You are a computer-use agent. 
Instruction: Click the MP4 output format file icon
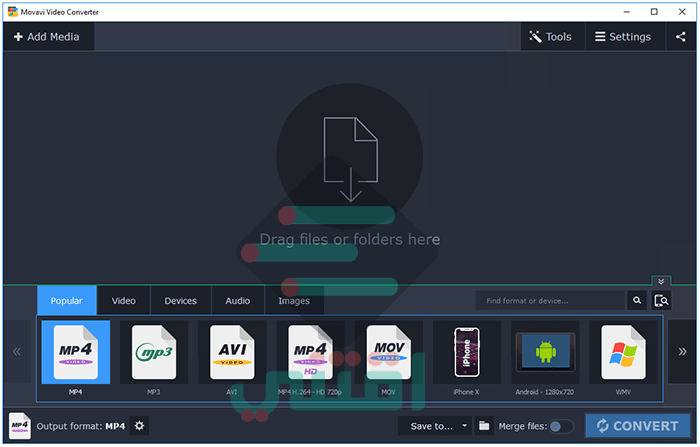click(20, 426)
